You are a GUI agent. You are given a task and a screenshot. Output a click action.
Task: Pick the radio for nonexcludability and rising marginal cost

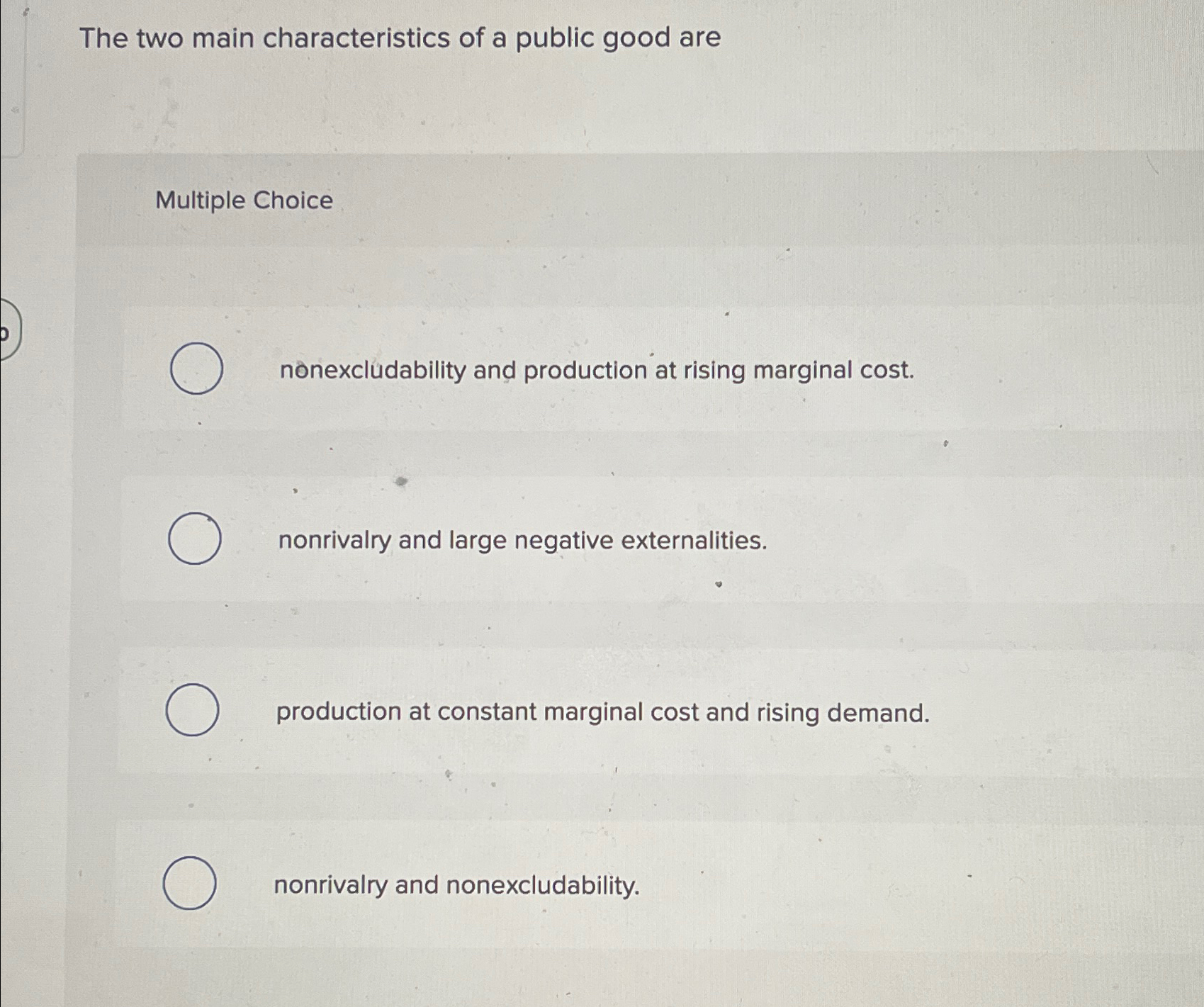tap(197, 368)
